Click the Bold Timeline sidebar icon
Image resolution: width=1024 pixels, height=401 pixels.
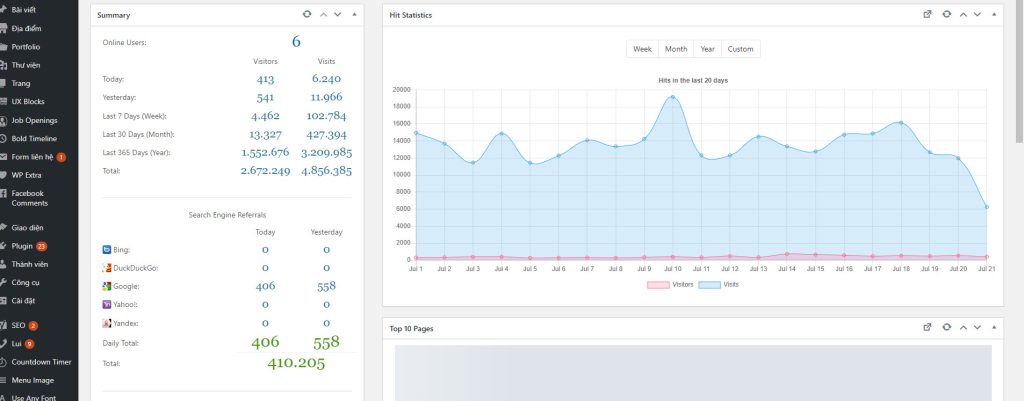click(5, 138)
